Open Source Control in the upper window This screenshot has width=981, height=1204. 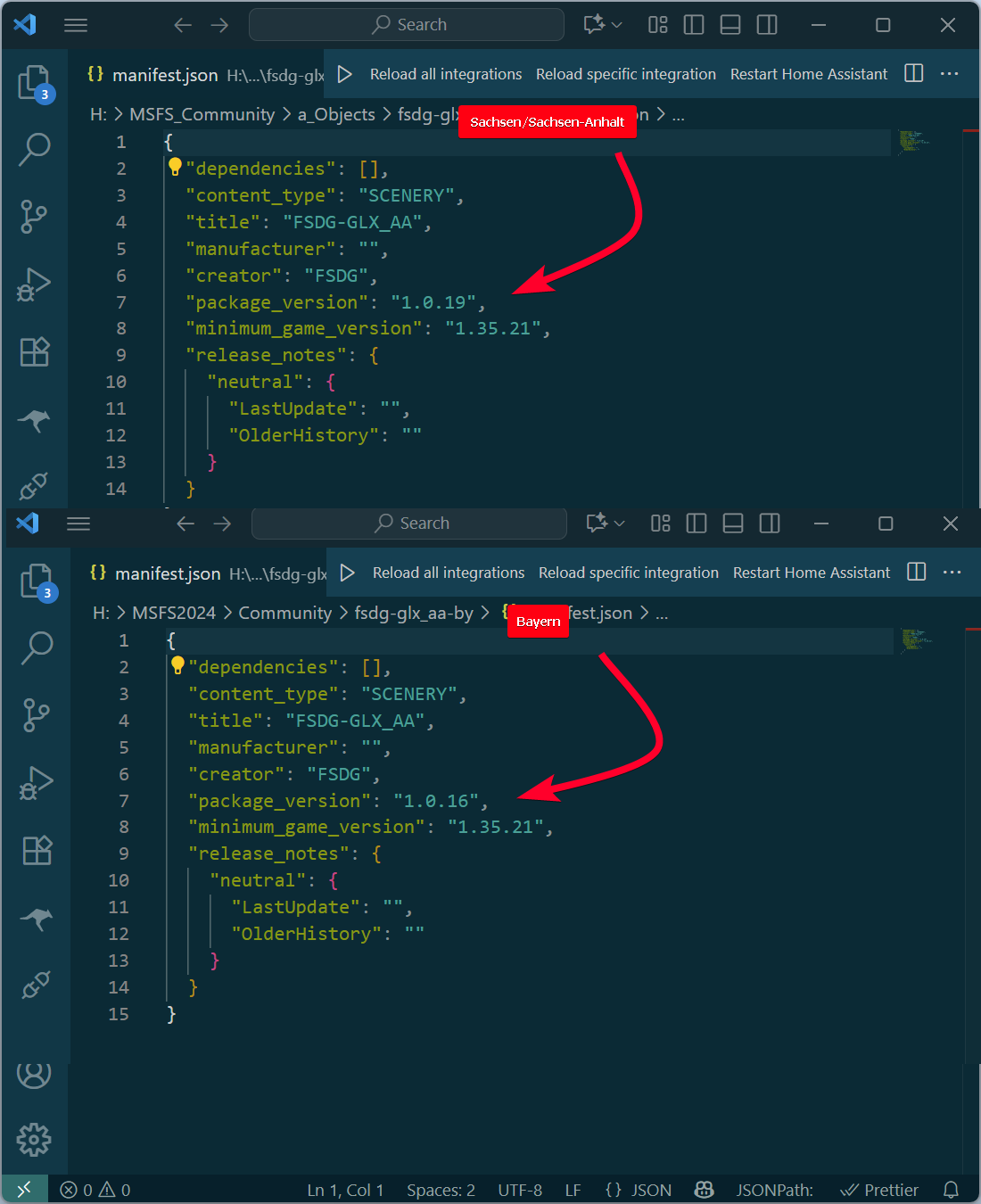34,217
